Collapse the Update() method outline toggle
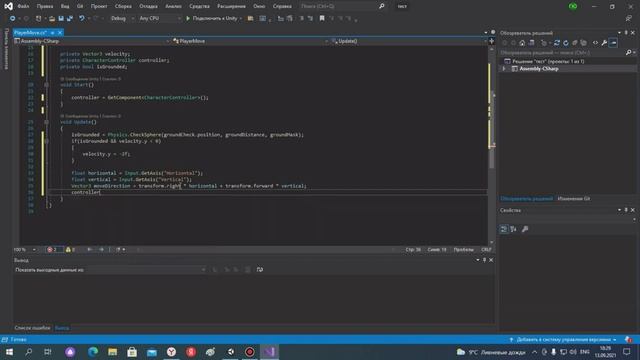This screenshot has height=360, width=640. [x=47, y=122]
